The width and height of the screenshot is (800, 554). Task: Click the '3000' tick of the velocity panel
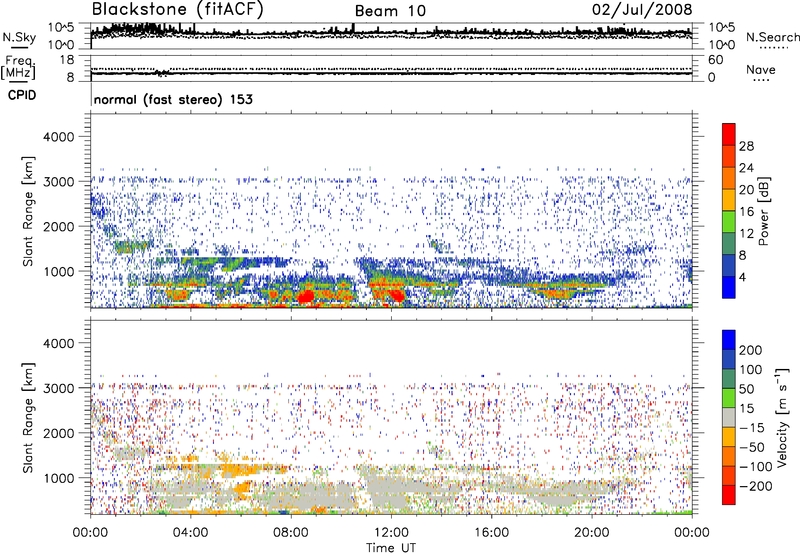pos(59,388)
